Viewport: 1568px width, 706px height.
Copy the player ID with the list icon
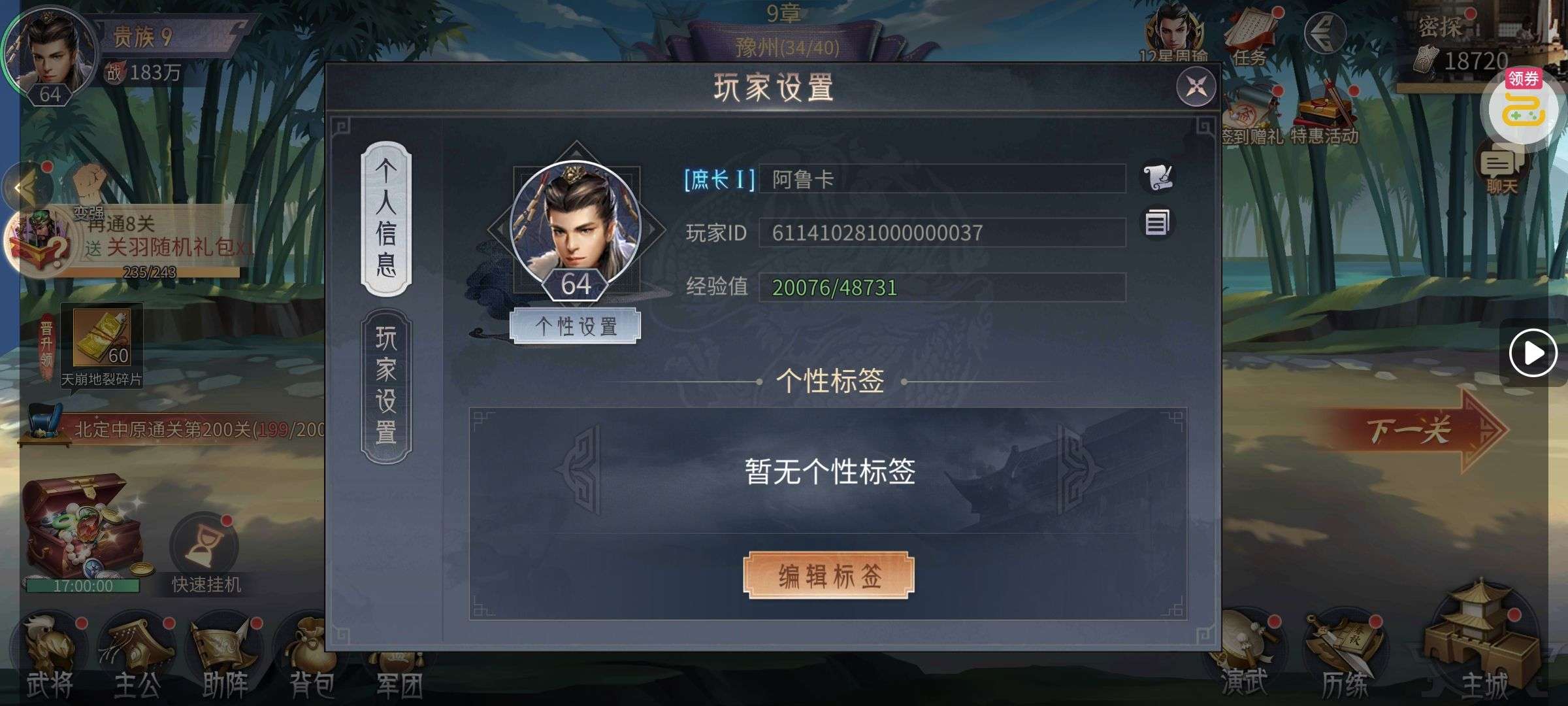pyautogui.click(x=1157, y=223)
